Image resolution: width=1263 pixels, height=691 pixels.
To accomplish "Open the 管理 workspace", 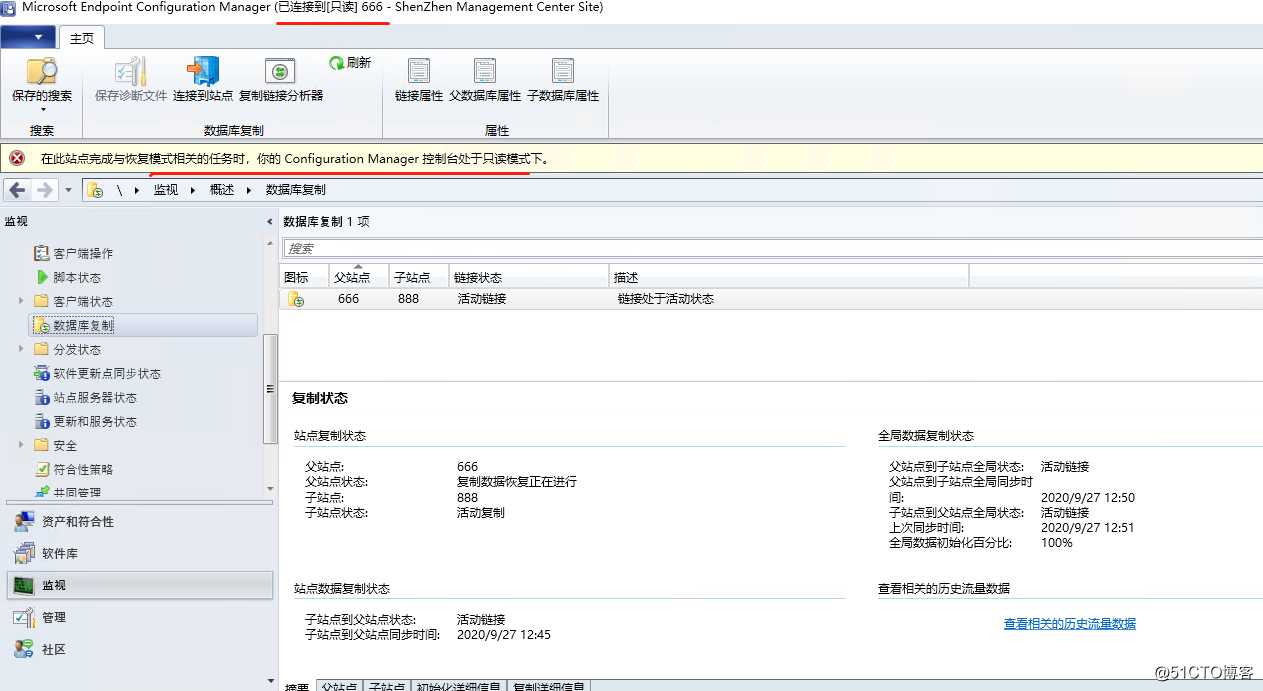I will (x=138, y=617).
